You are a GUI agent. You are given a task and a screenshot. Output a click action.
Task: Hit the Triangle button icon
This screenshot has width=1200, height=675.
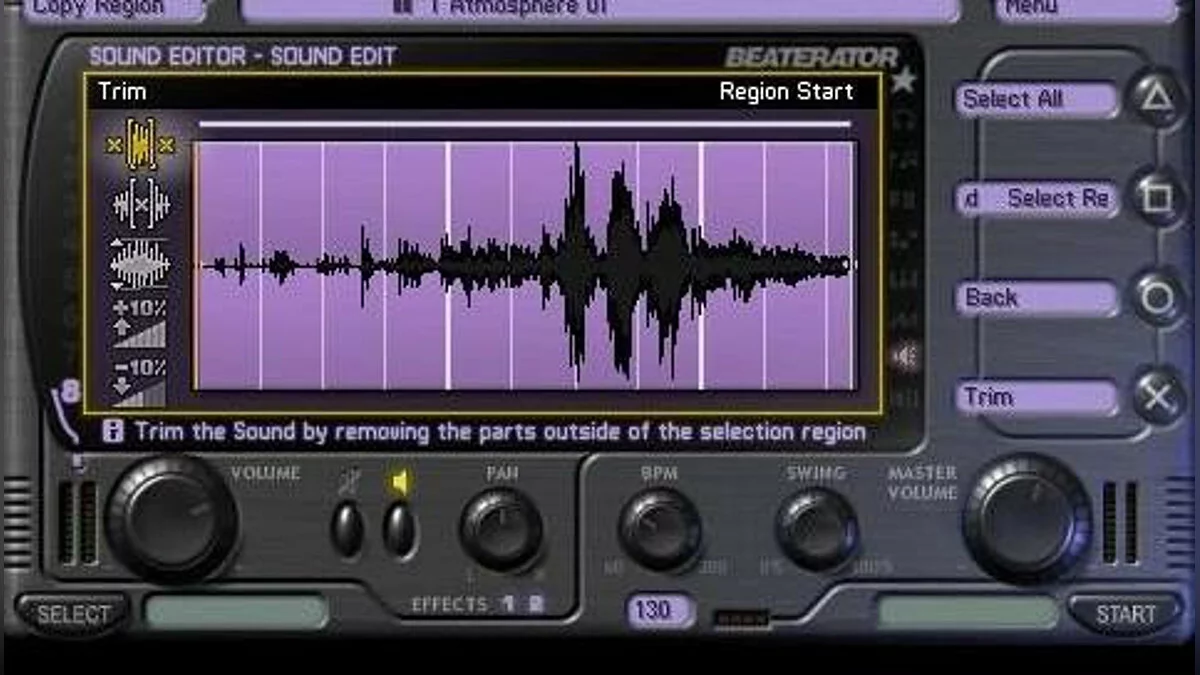tap(1157, 98)
